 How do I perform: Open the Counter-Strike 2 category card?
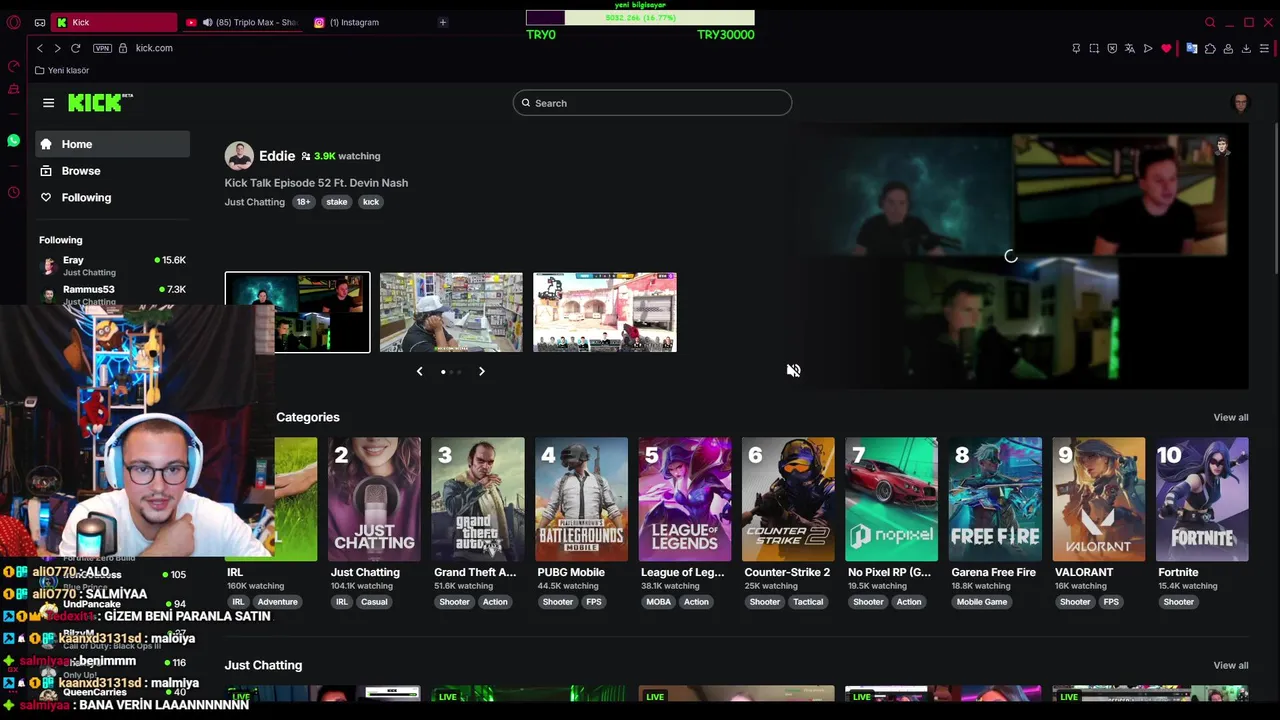tap(788, 499)
